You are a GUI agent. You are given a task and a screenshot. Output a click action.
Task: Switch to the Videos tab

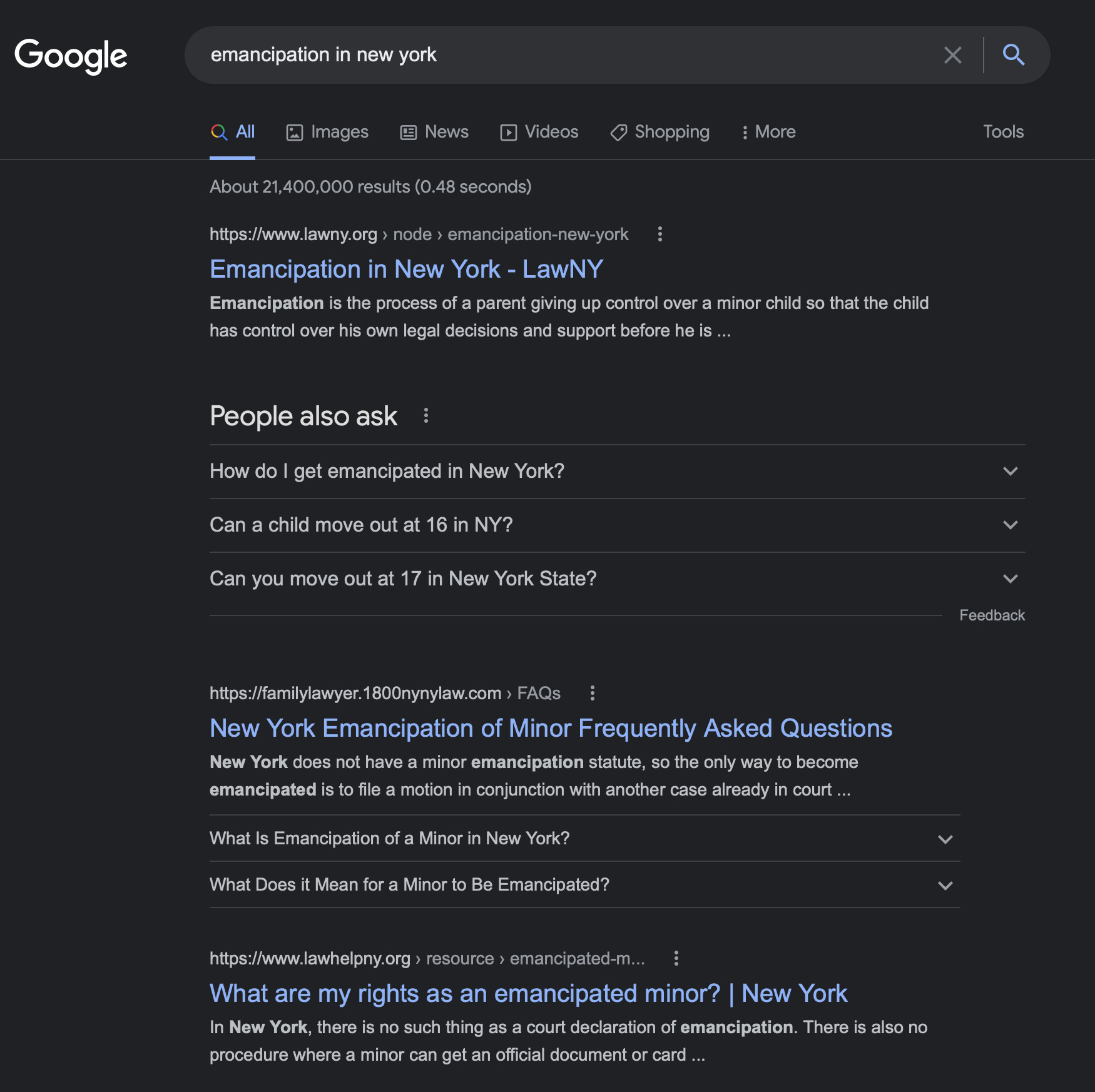tap(539, 132)
